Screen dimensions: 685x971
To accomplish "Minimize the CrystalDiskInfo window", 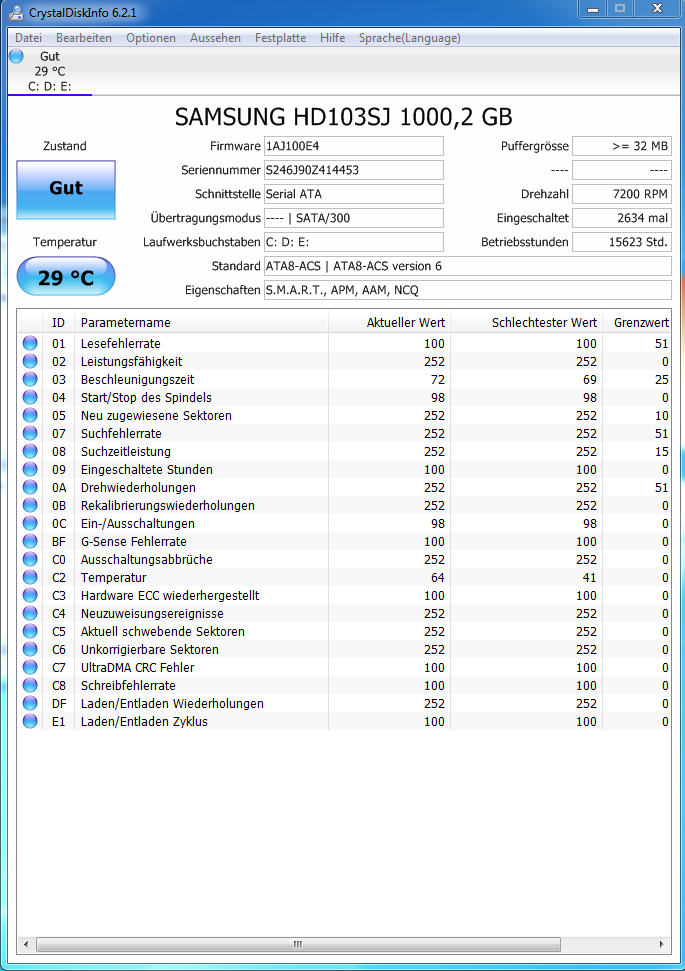I will (x=593, y=9).
